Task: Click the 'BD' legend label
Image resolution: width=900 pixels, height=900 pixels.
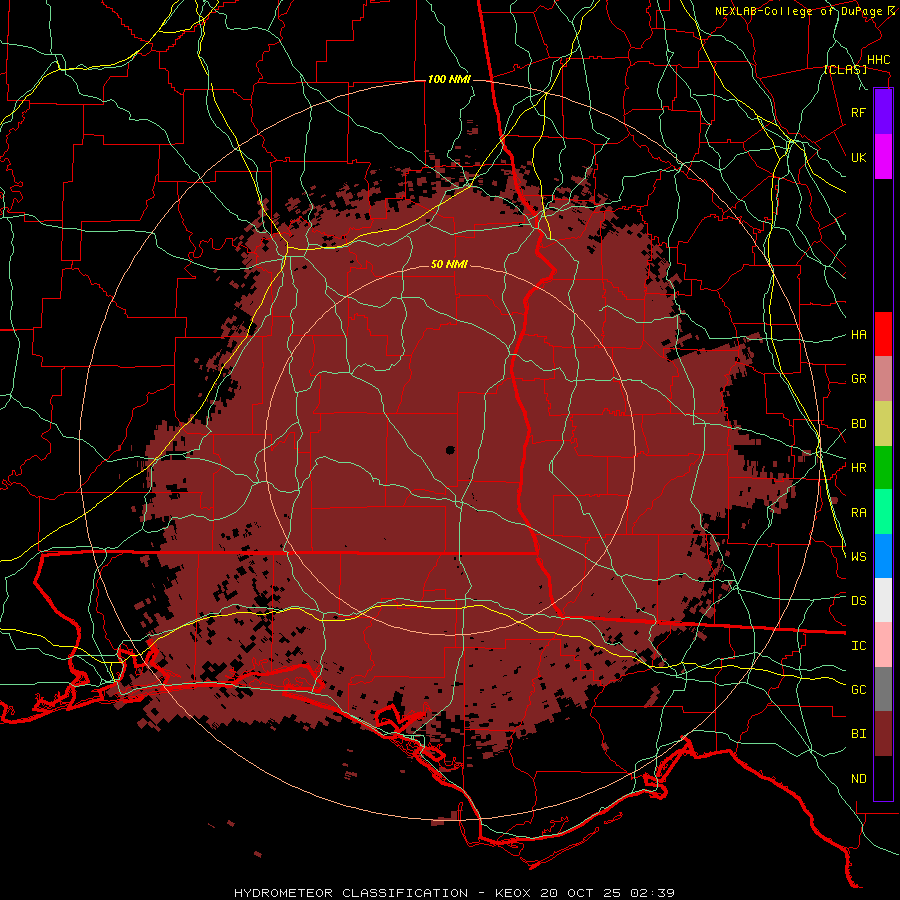Action: point(858,424)
